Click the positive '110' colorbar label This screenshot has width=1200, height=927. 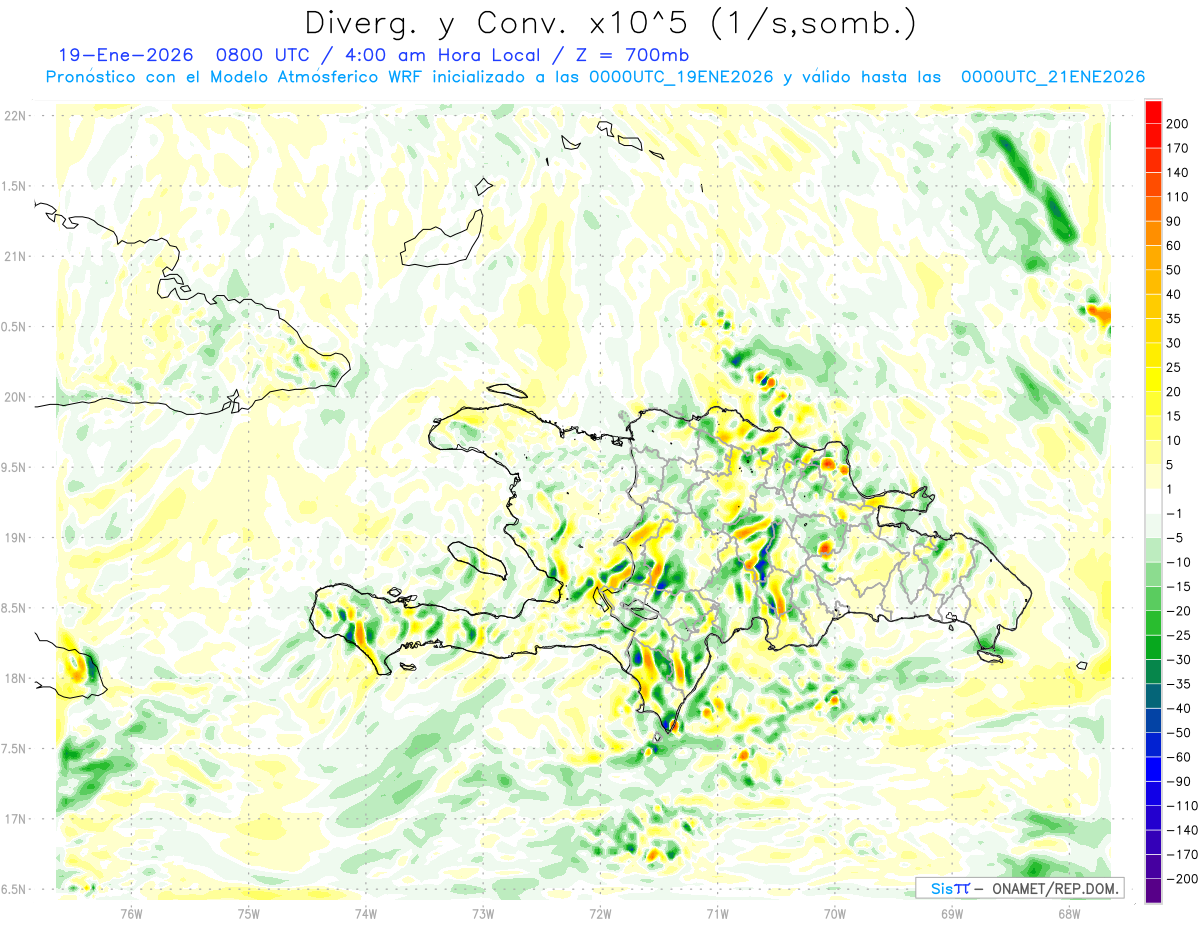pos(1179,197)
